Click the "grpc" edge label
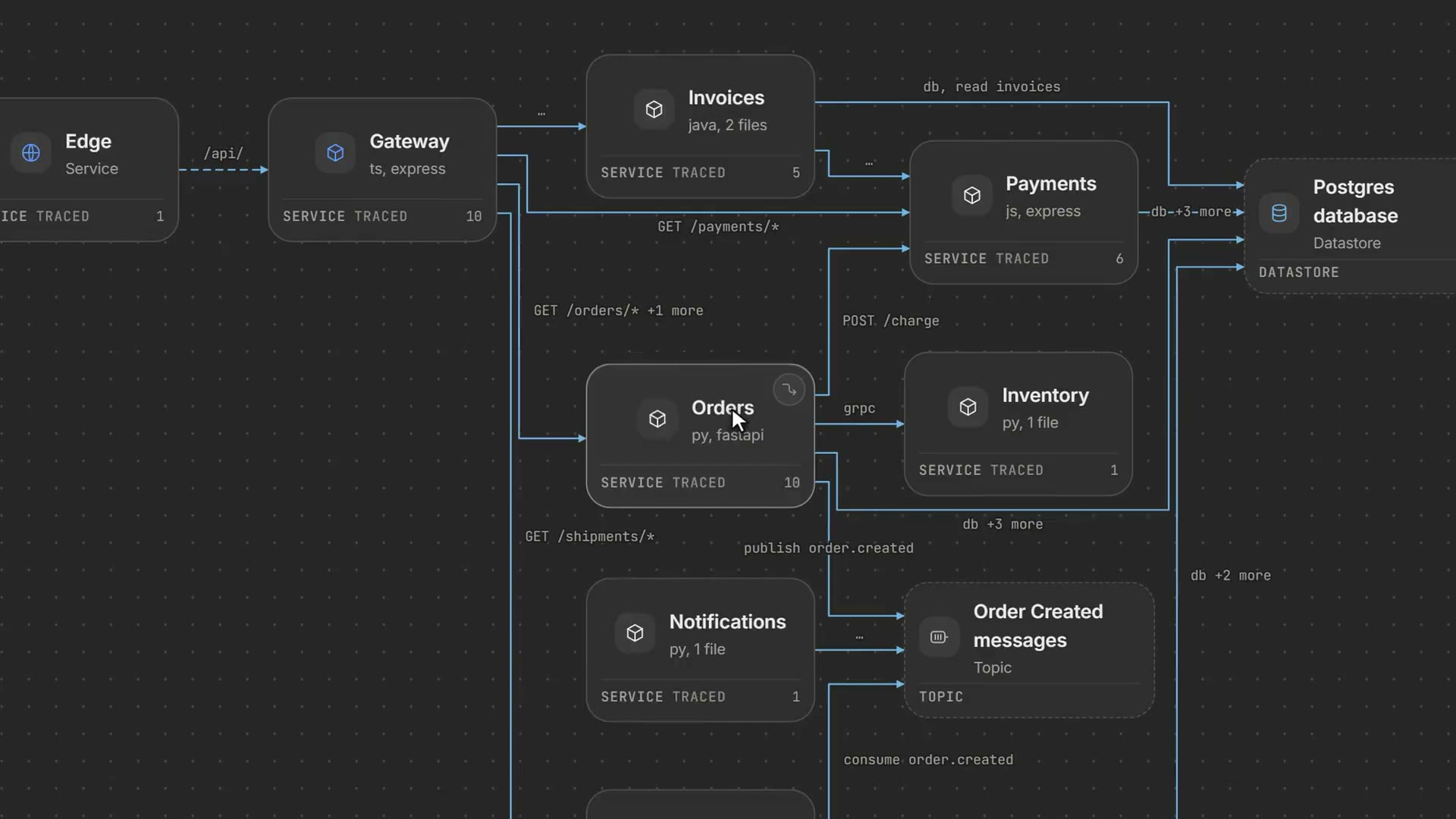 click(859, 409)
